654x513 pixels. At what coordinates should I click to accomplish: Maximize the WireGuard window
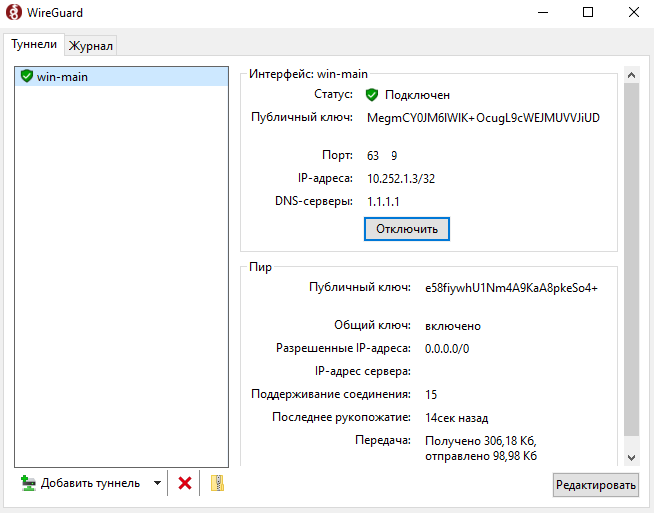[588, 13]
